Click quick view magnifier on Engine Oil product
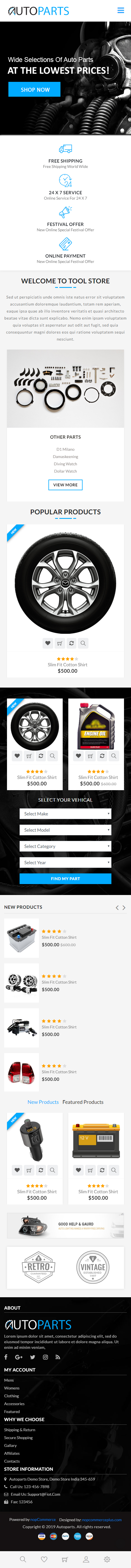131x1568 pixels. [113, 756]
